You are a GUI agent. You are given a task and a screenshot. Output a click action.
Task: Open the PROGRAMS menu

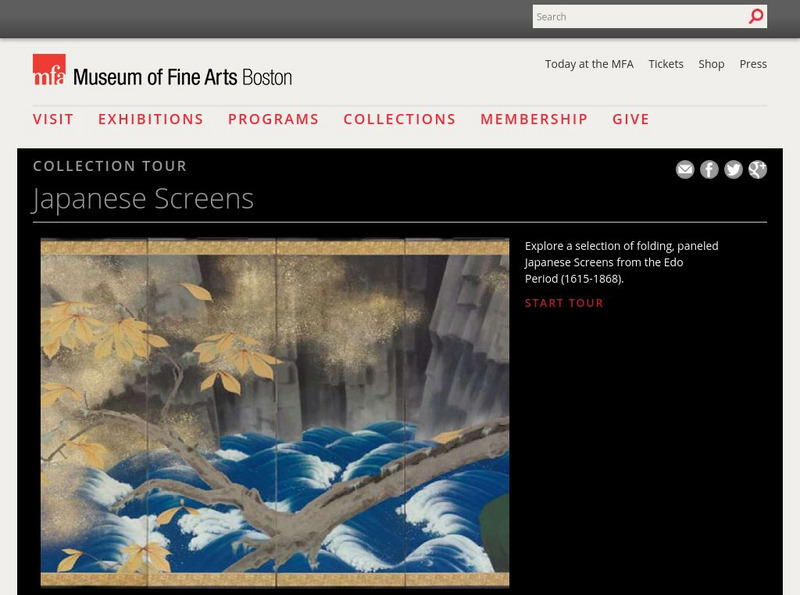tap(274, 118)
